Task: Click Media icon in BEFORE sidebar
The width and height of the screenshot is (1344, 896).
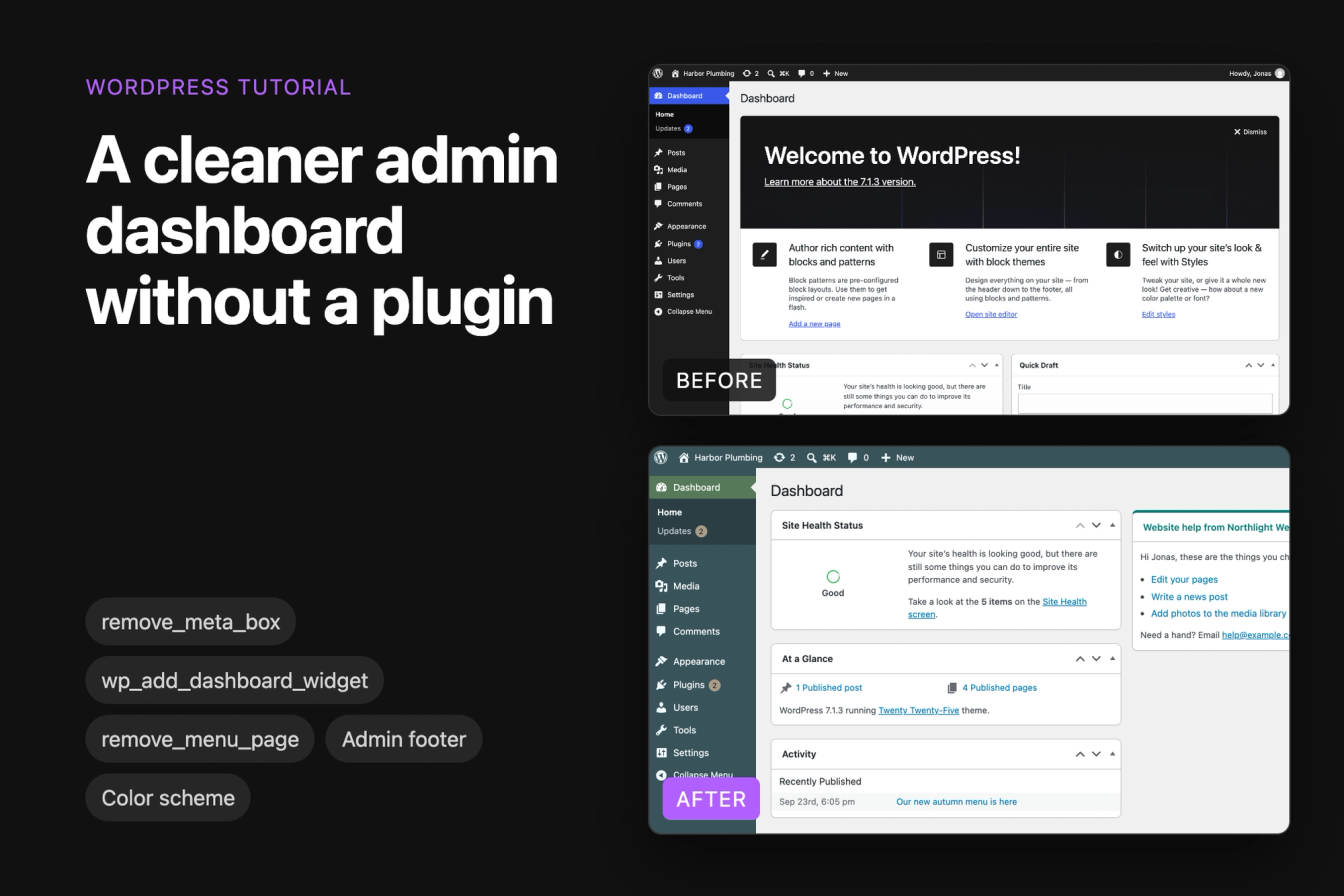Action: click(658, 170)
